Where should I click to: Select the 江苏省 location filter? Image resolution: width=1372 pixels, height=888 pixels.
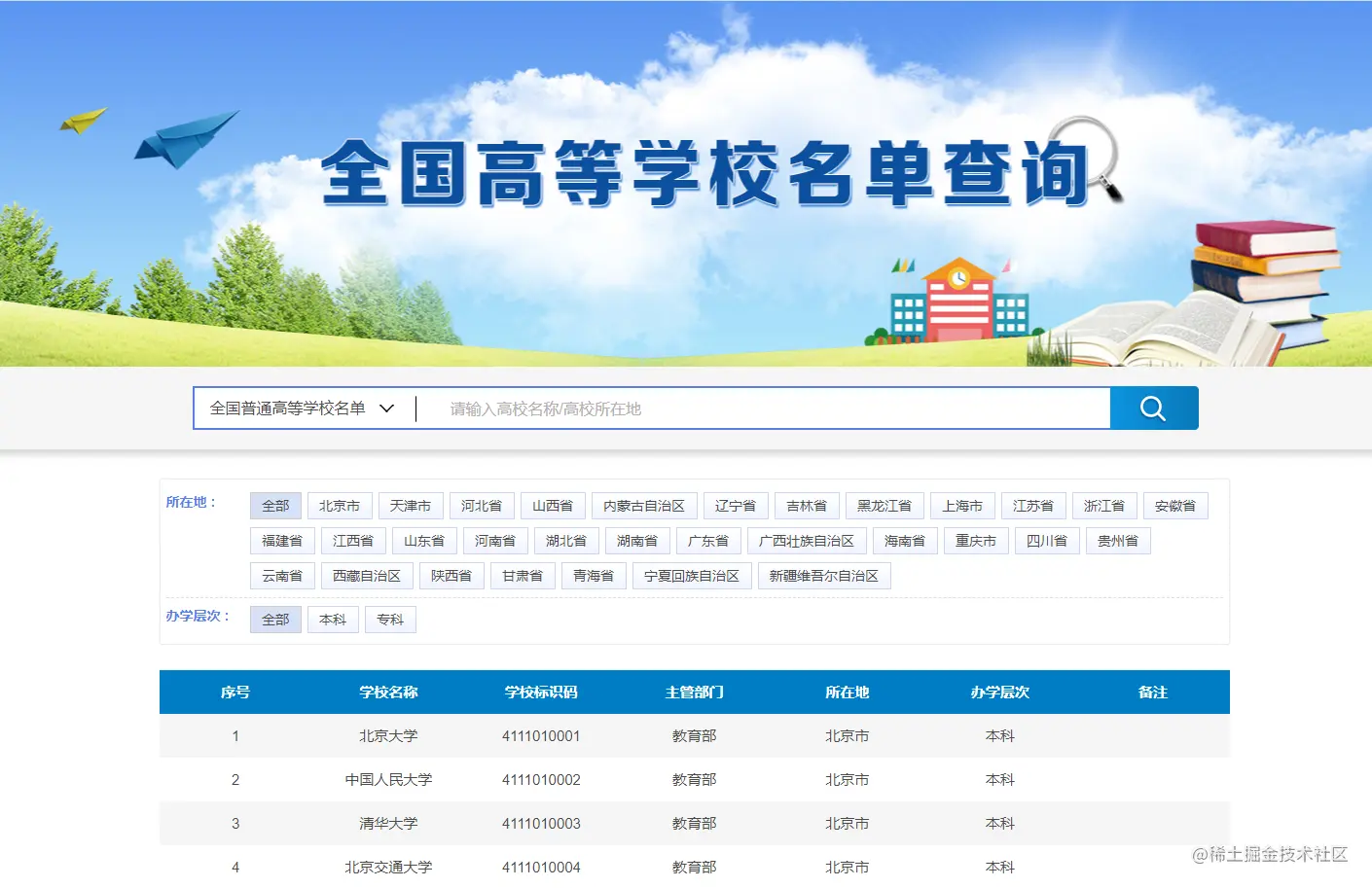tap(1033, 505)
